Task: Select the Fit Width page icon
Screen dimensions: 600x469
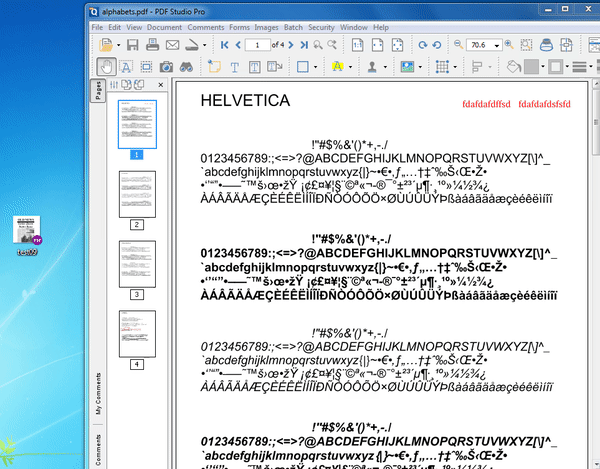Action: pyautogui.click(x=377, y=45)
